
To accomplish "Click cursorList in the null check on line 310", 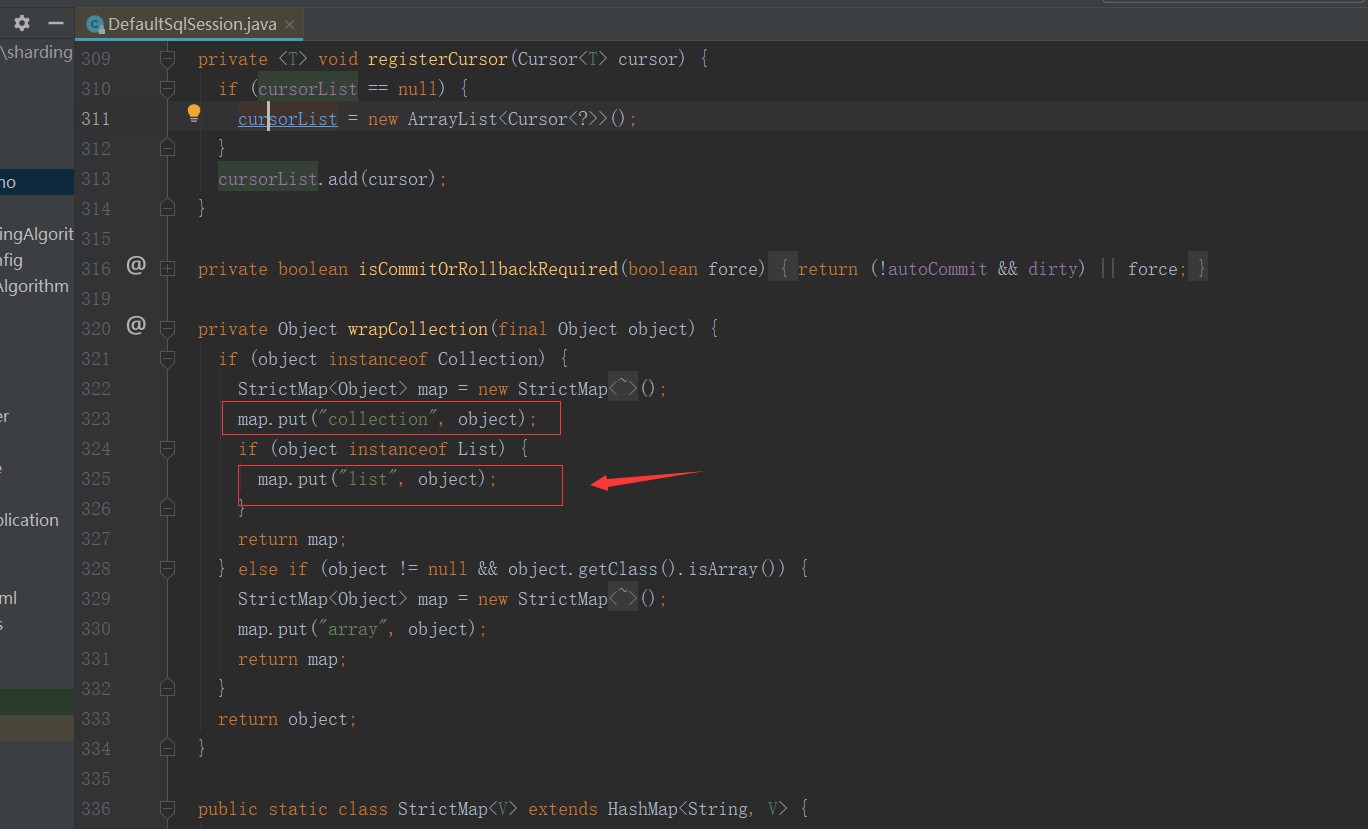I will click(308, 89).
